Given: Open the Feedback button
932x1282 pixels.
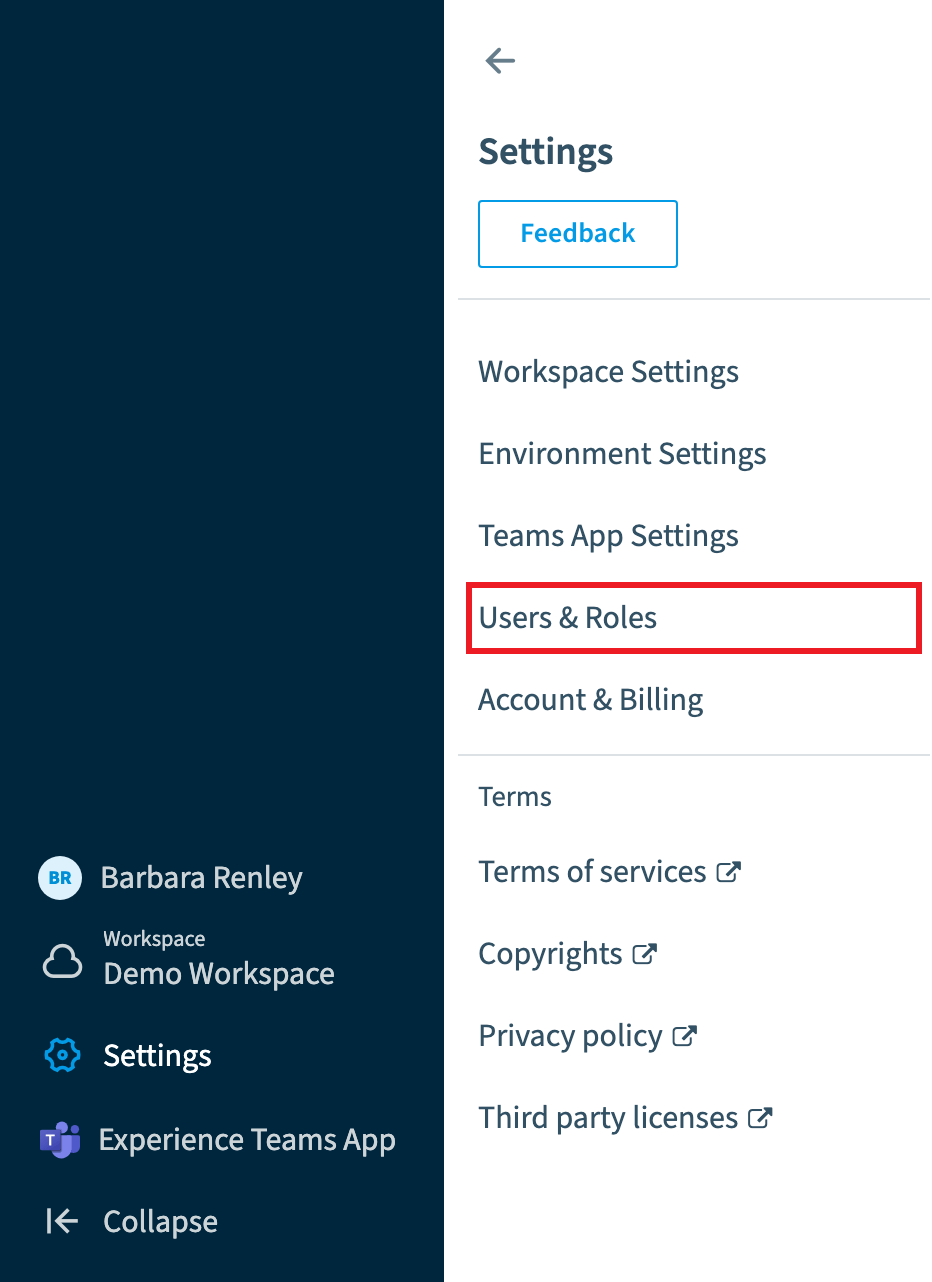Looking at the screenshot, I should [578, 234].
